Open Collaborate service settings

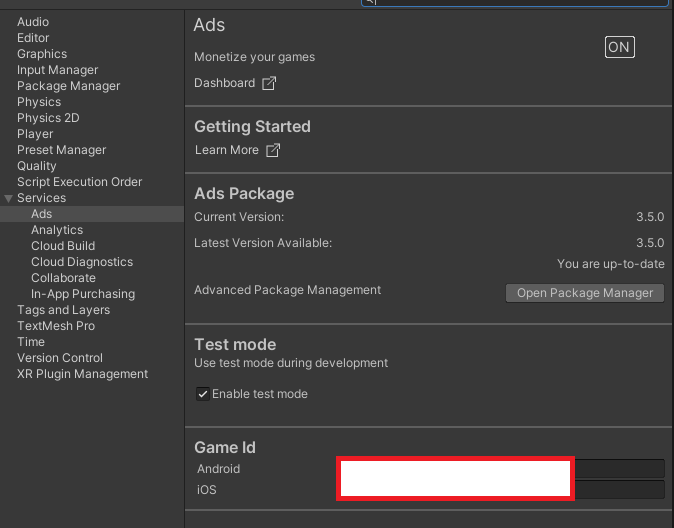tap(64, 278)
